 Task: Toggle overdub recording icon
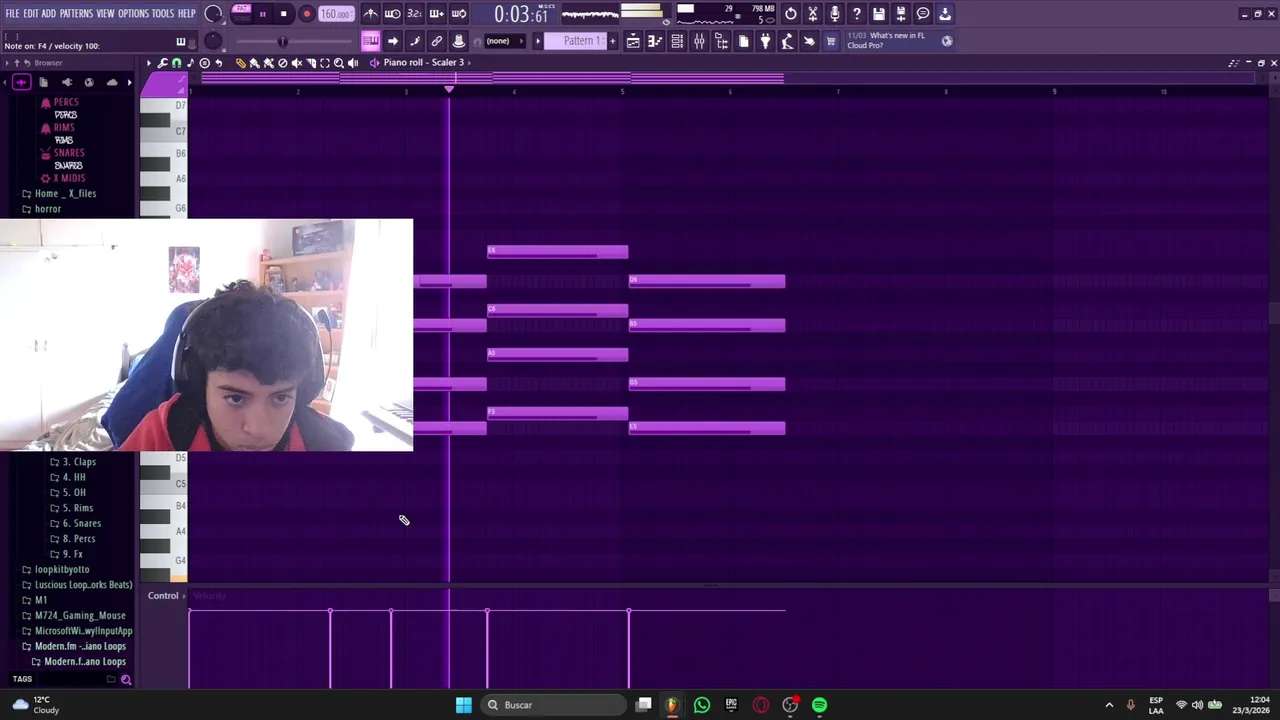click(x=436, y=14)
